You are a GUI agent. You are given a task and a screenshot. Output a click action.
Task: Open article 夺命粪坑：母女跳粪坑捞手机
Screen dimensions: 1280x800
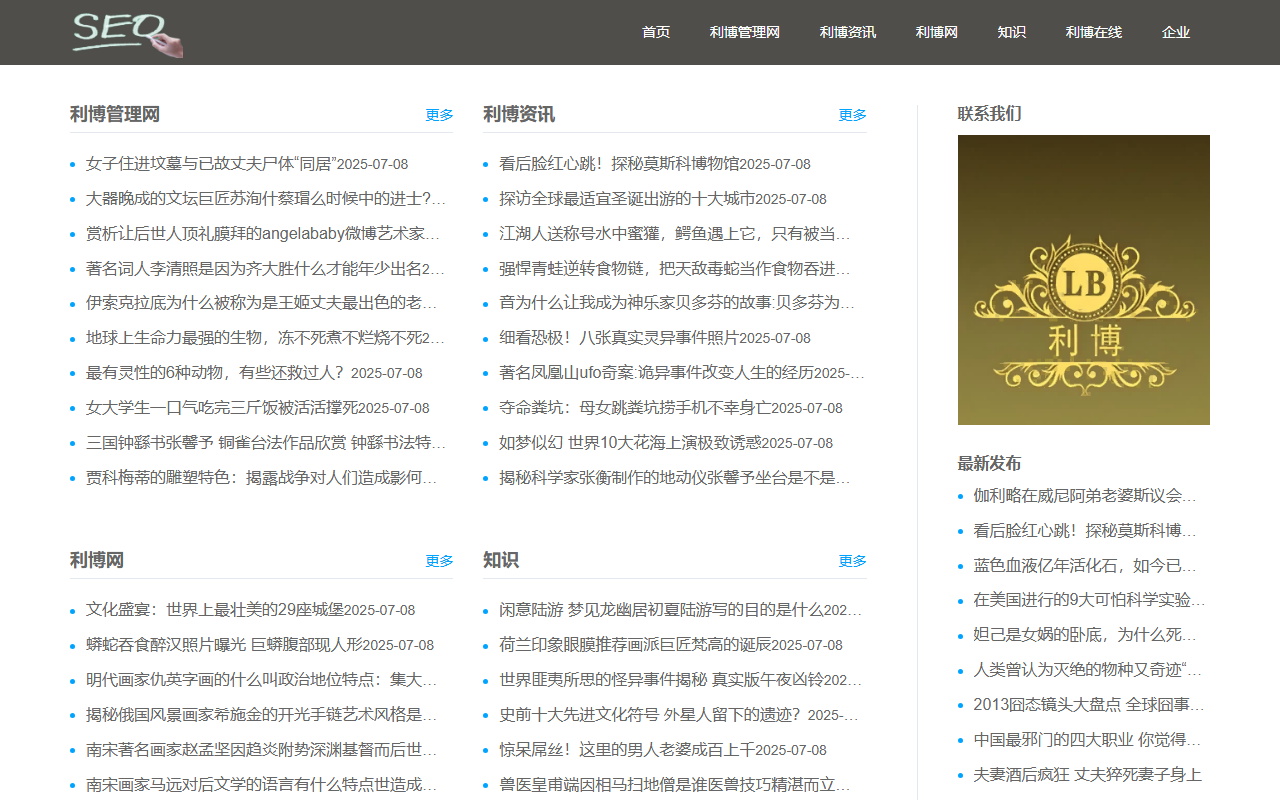click(635, 408)
